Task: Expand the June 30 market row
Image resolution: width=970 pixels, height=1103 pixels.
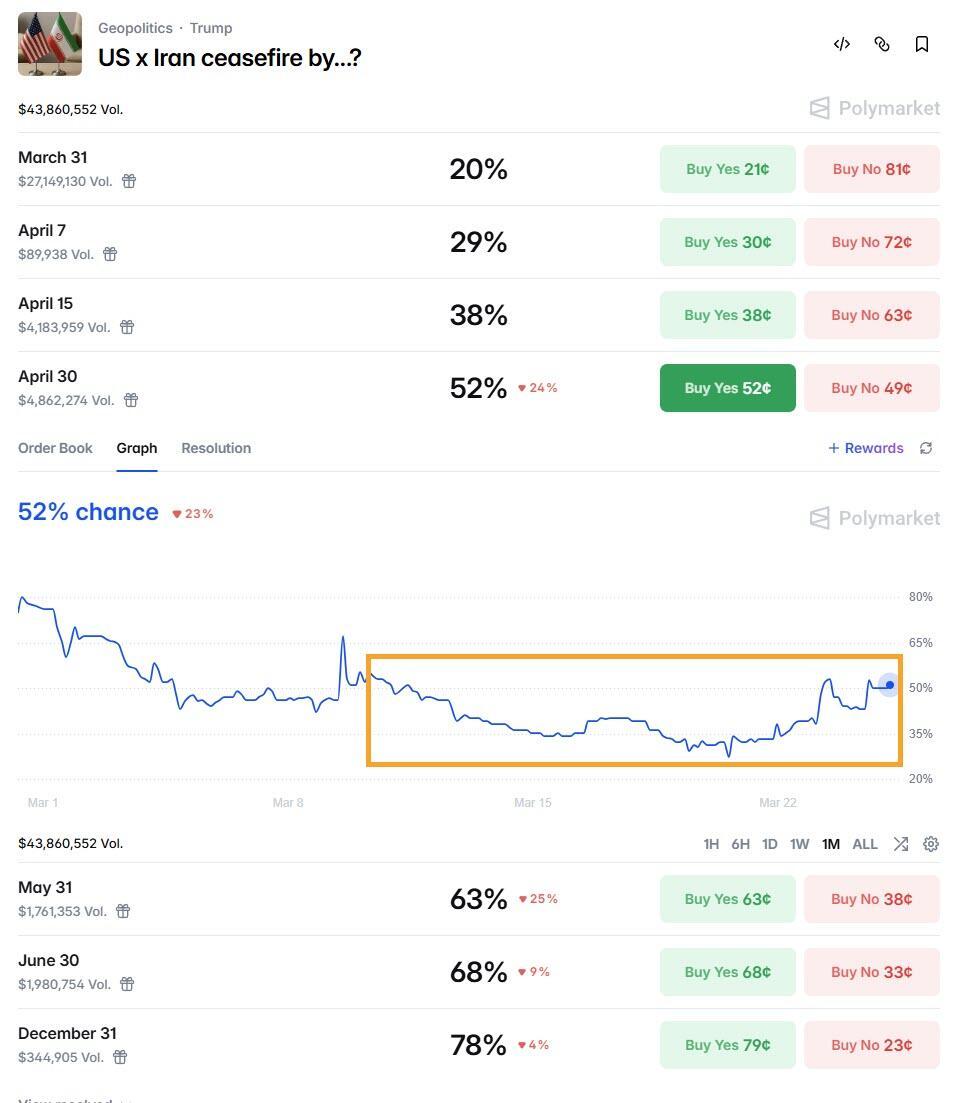Action: click(49, 961)
